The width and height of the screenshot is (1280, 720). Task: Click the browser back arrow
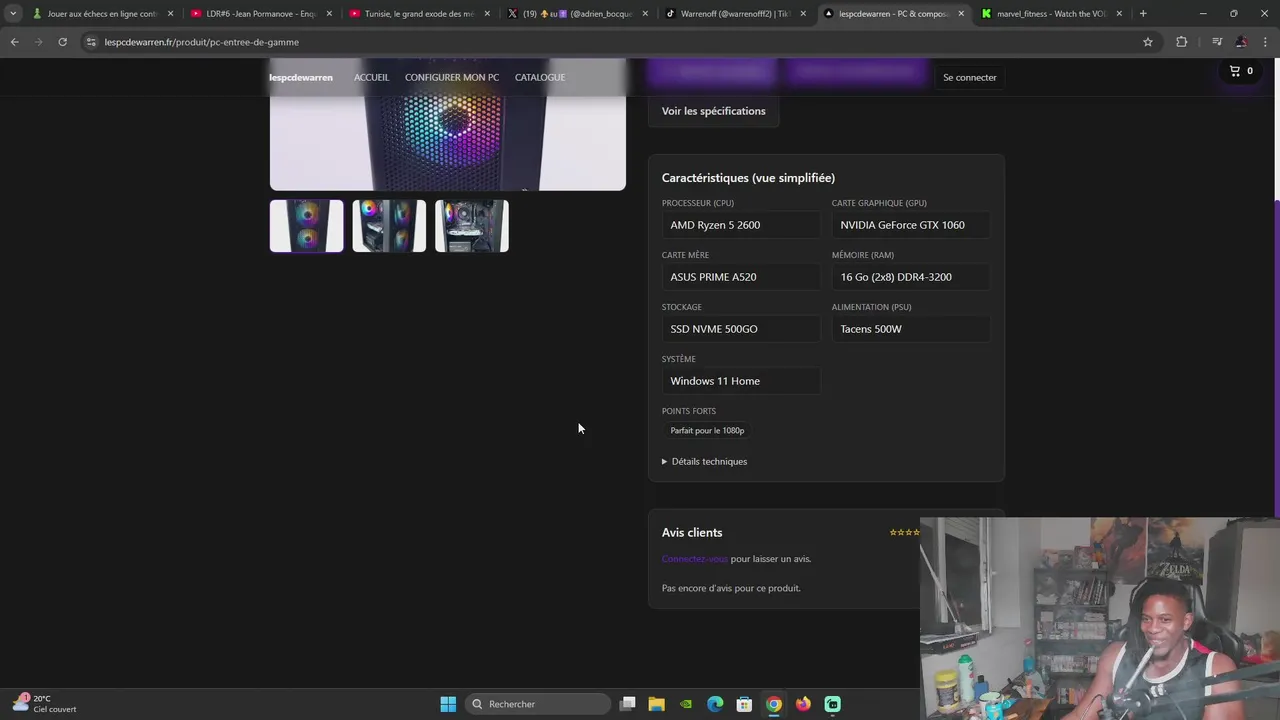pyautogui.click(x=14, y=42)
